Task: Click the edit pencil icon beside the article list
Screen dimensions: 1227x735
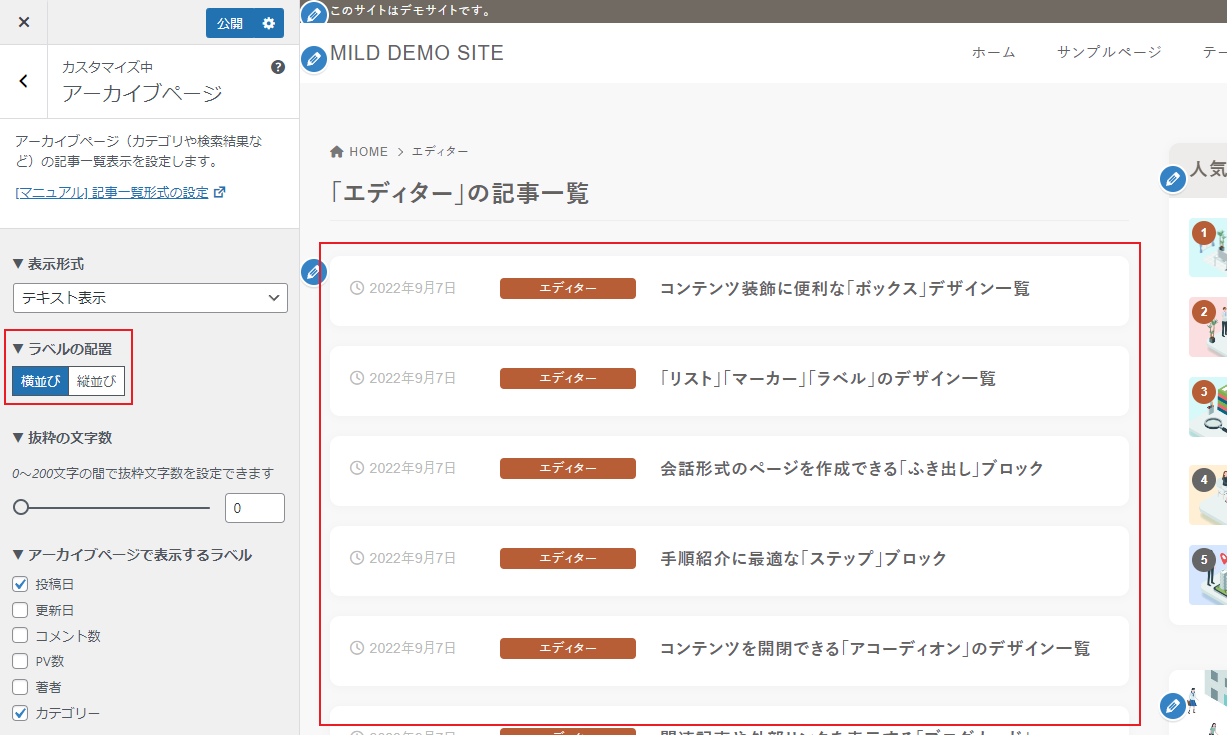Action: 313,272
